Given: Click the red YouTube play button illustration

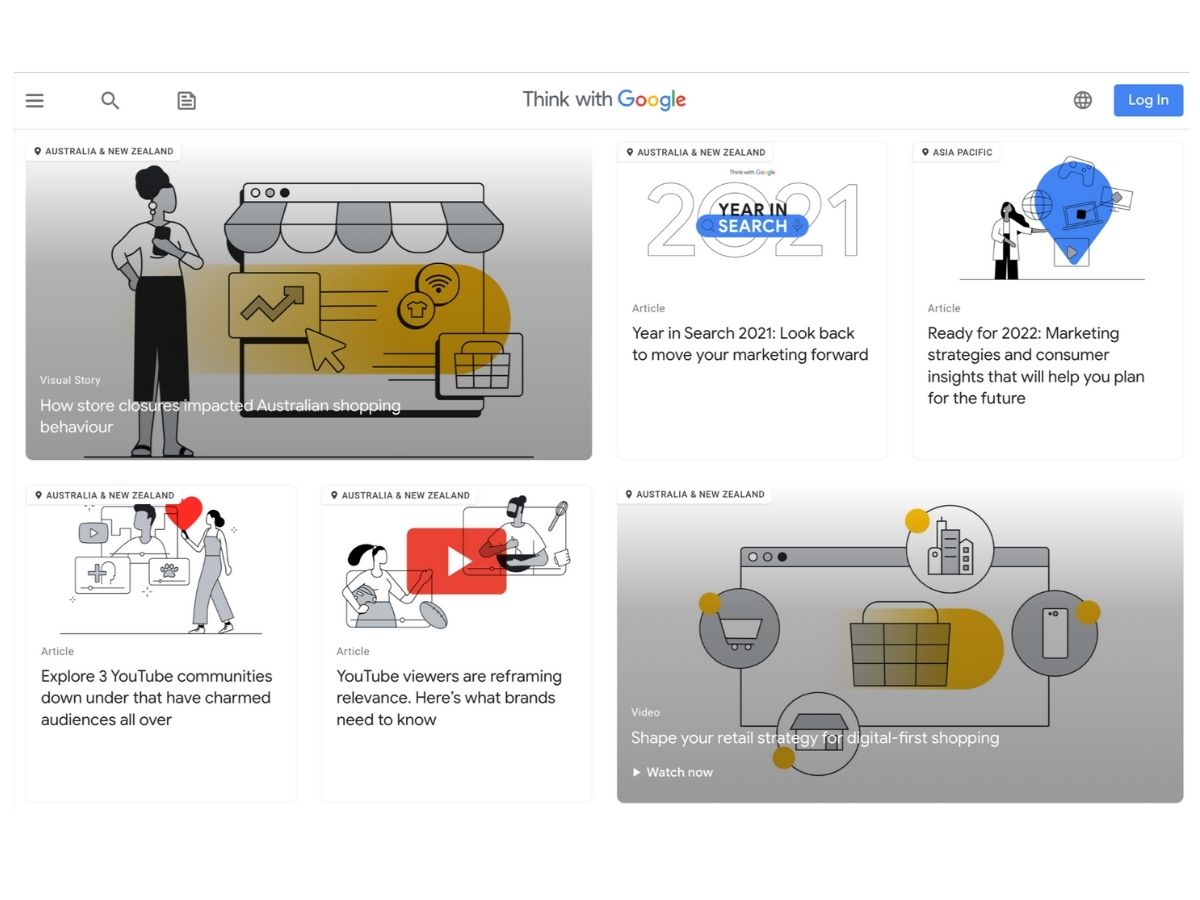Looking at the screenshot, I should tap(456, 561).
